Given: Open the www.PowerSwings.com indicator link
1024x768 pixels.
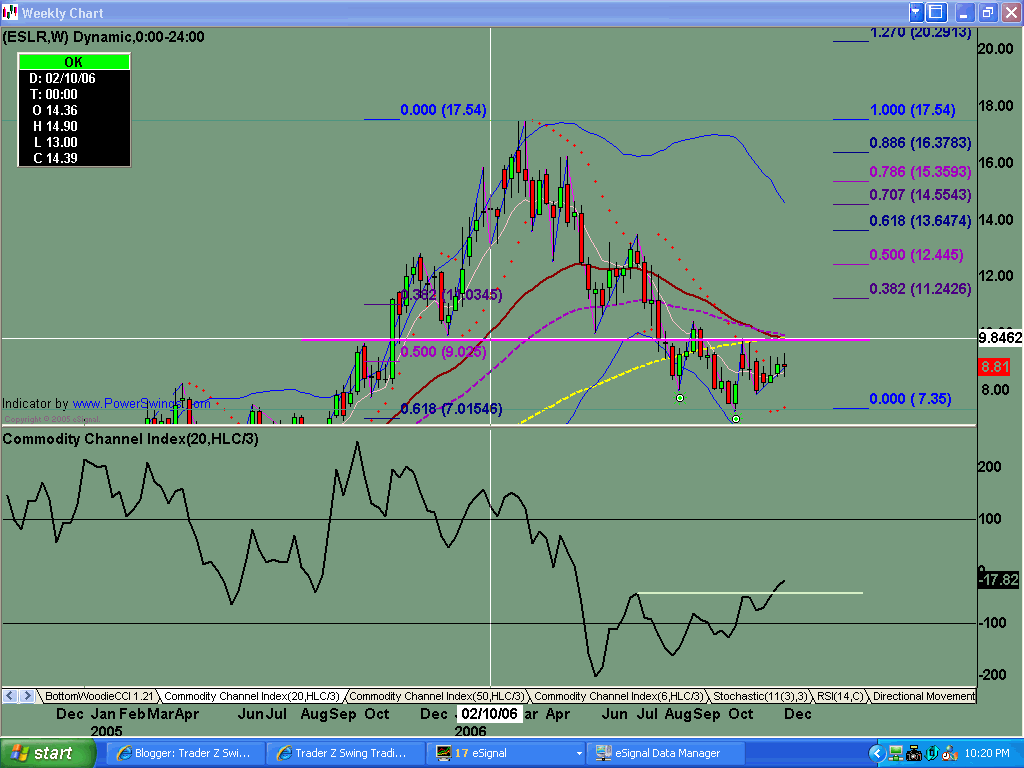Looking at the screenshot, I should 141,404.
